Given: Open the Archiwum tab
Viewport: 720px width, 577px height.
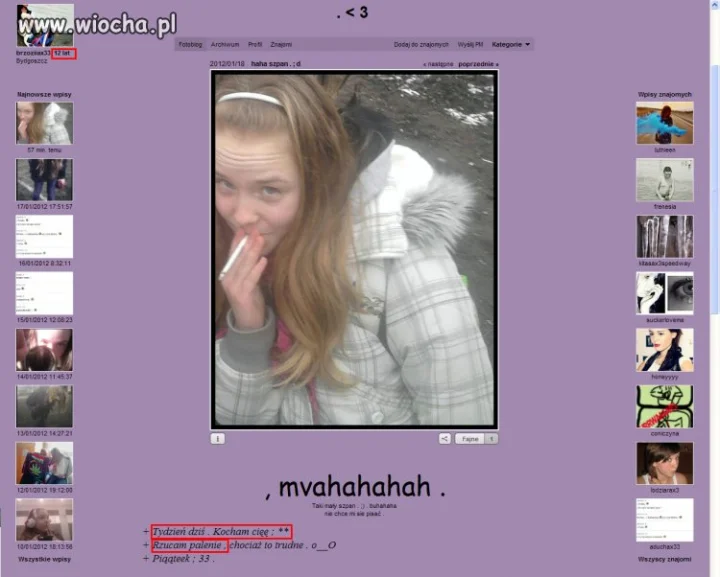Looking at the screenshot, I should click(x=225, y=45).
